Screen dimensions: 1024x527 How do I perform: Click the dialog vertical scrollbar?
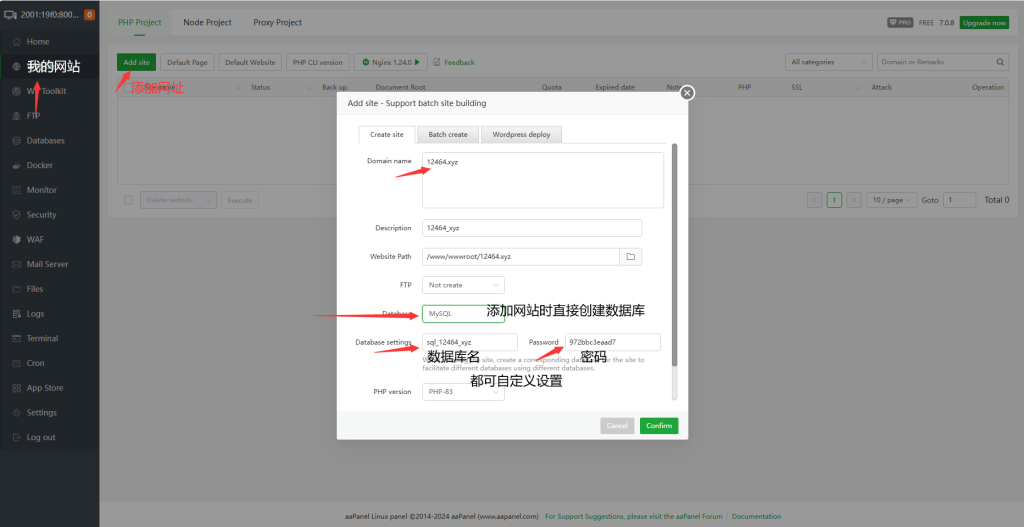(x=675, y=255)
